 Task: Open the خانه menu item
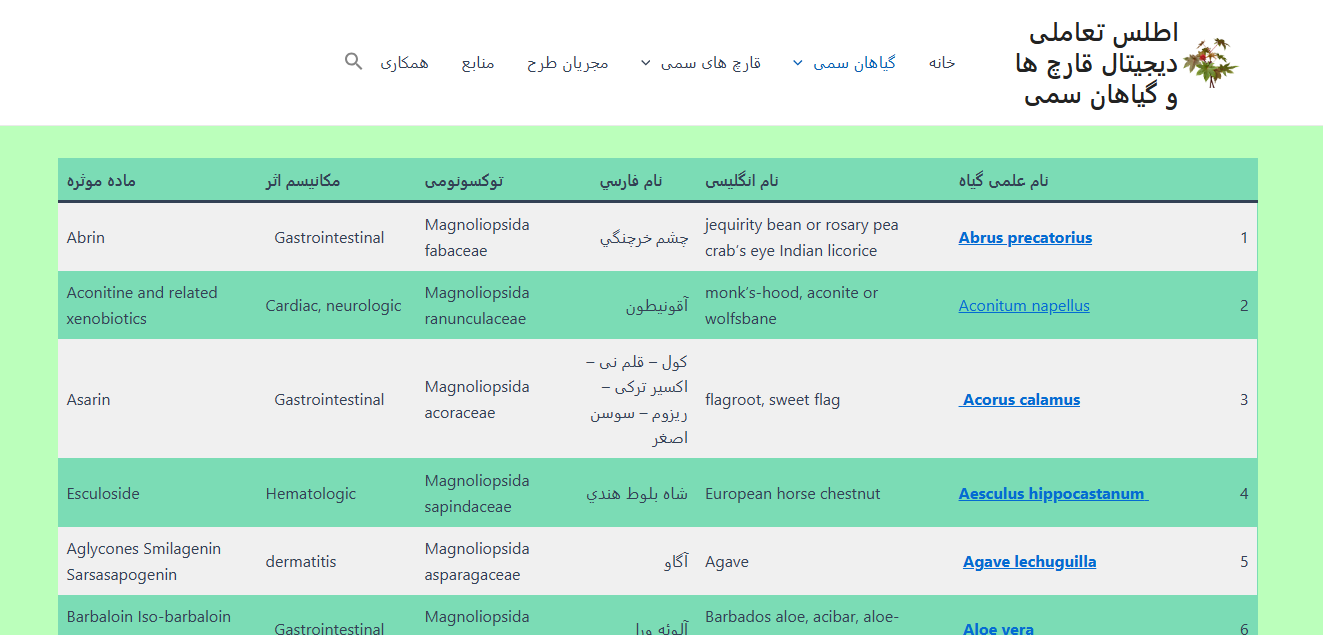pos(941,63)
